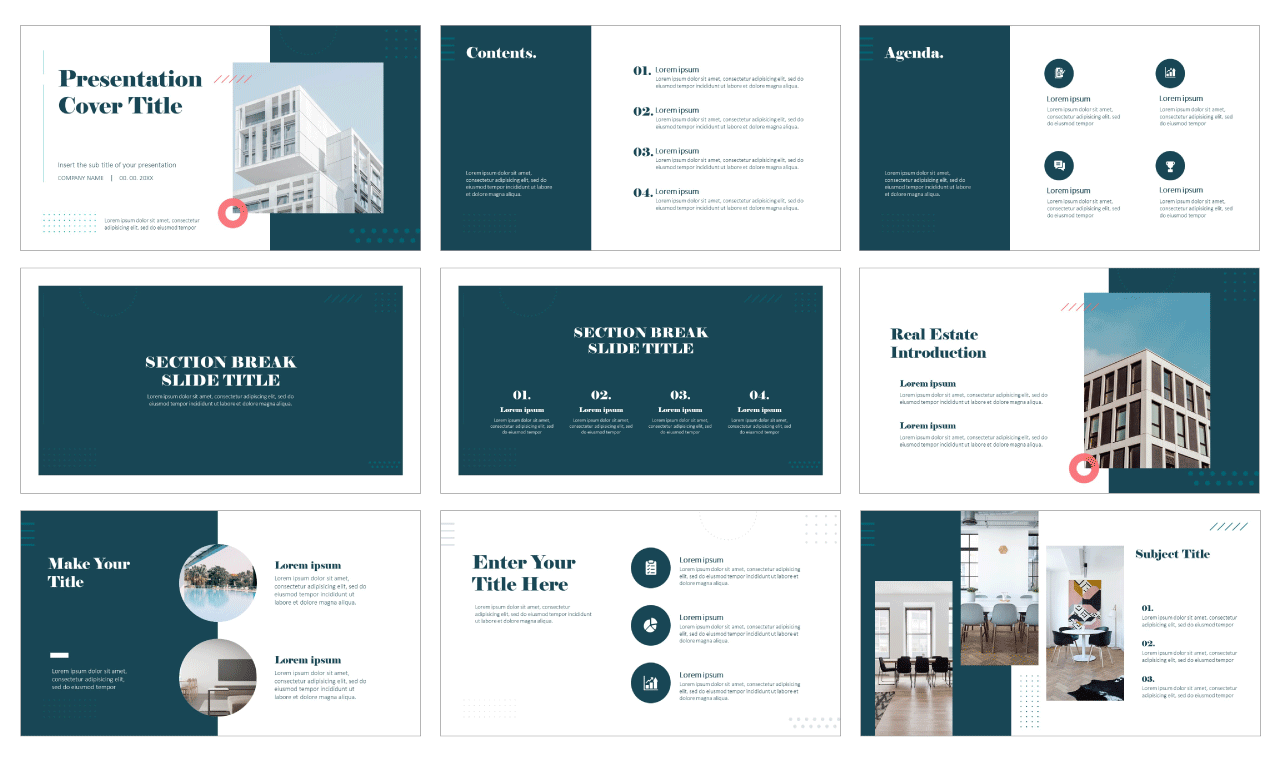
Task: Click the round table room photo on the Subject Title slide
Action: (x=1084, y=623)
